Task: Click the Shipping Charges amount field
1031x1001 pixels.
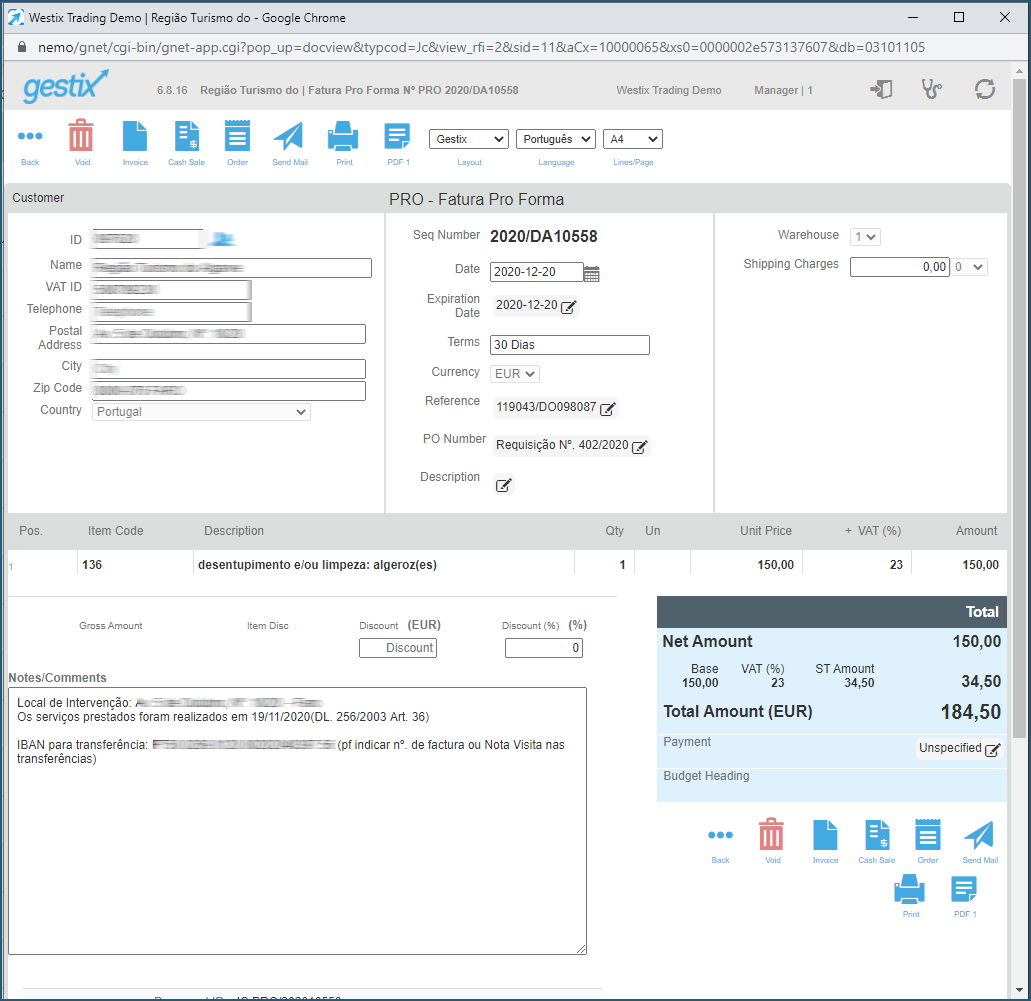Action: point(899,267)
